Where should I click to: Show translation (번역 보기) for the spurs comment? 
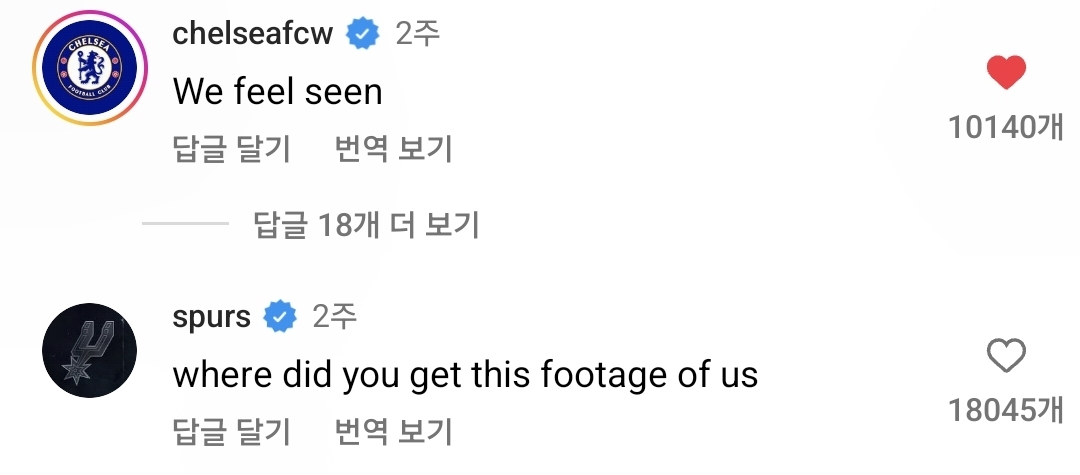[394, 432]
